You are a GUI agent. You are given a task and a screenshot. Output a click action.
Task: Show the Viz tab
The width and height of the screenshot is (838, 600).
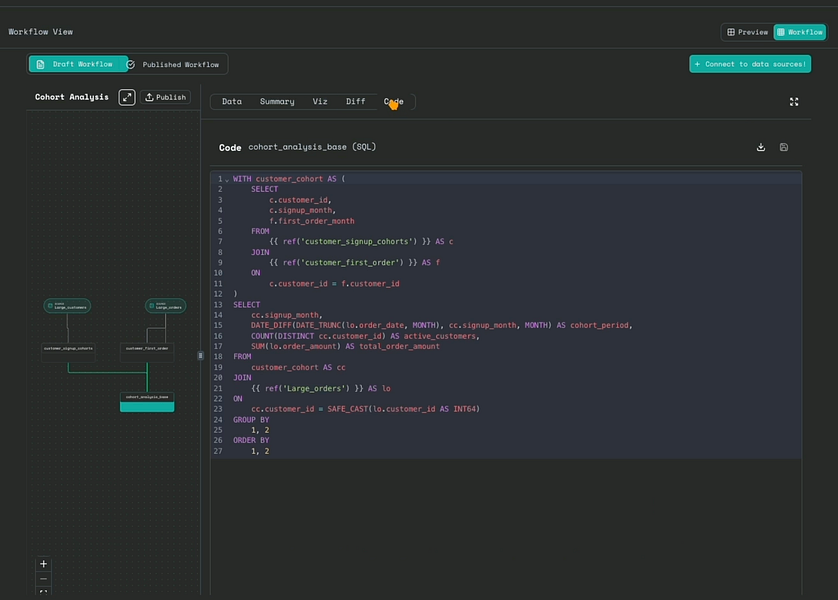(x=320, y=102)
